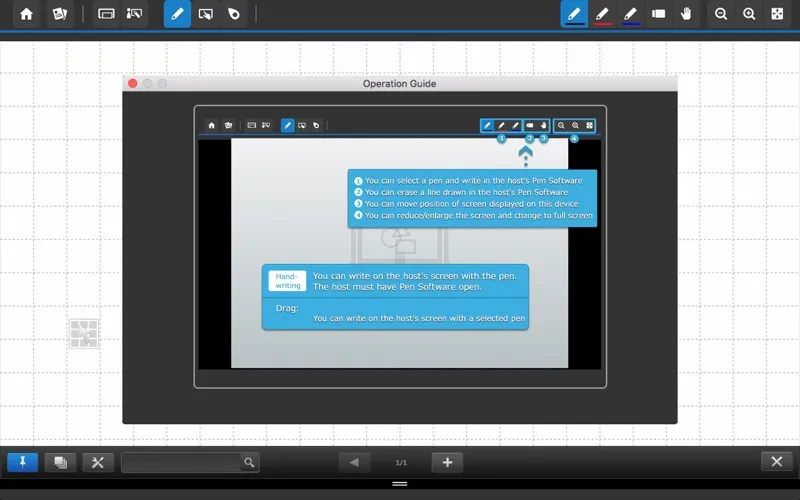This screenshot has width=800, height=500.
Task: Select the red pen tool
Action: pyautogui.click(x=602, y=14)
